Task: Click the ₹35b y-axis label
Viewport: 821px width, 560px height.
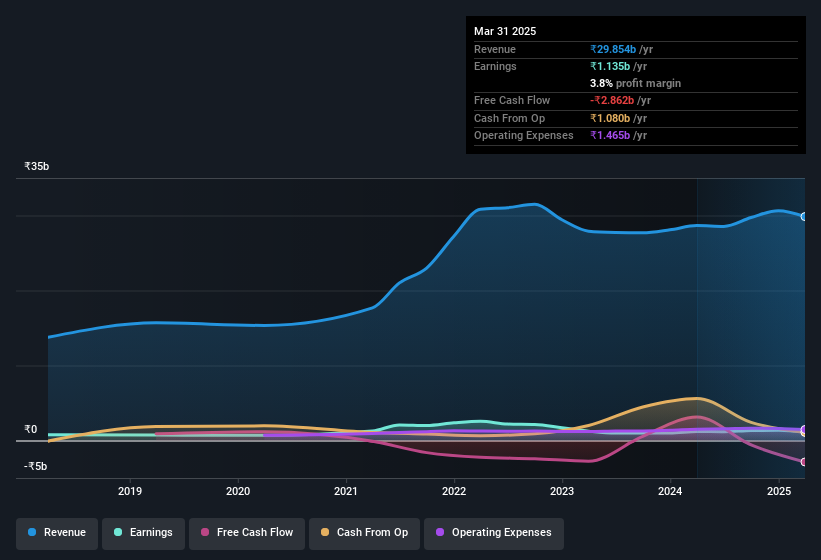Action: pos(37,166)
